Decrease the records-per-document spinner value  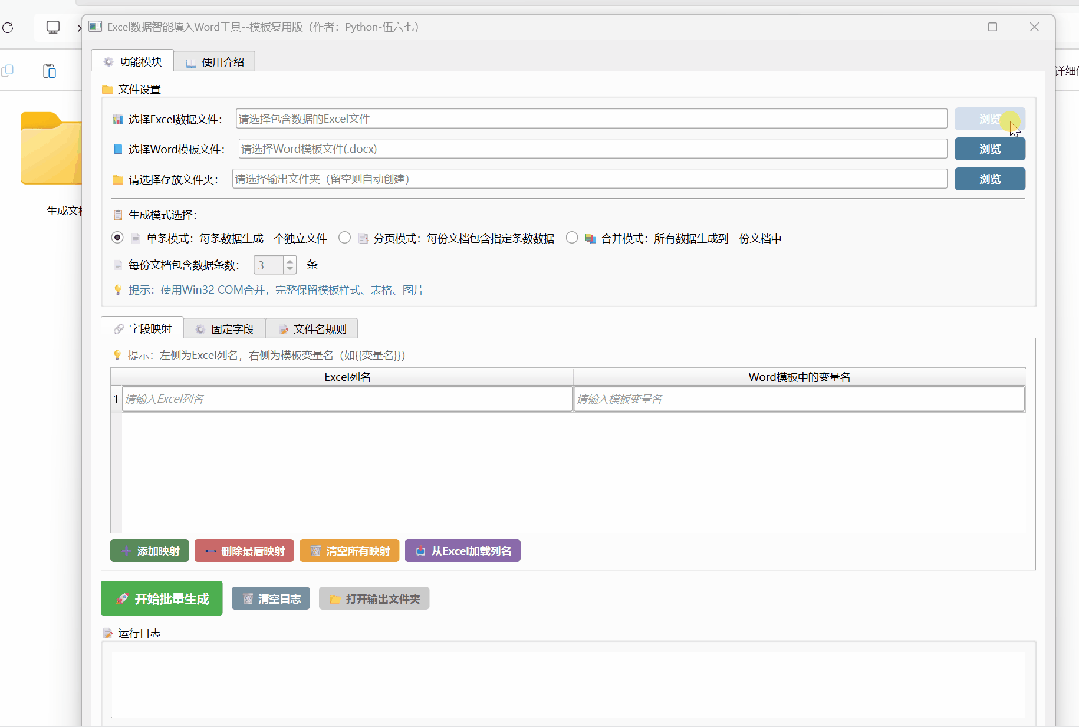(290, 269)
